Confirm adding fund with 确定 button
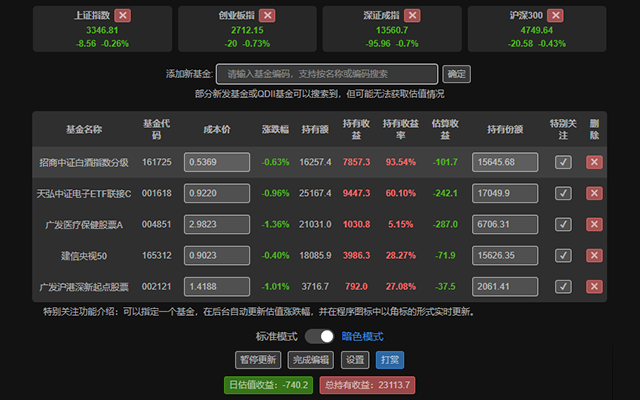The image size is (640, 400). 456,74
